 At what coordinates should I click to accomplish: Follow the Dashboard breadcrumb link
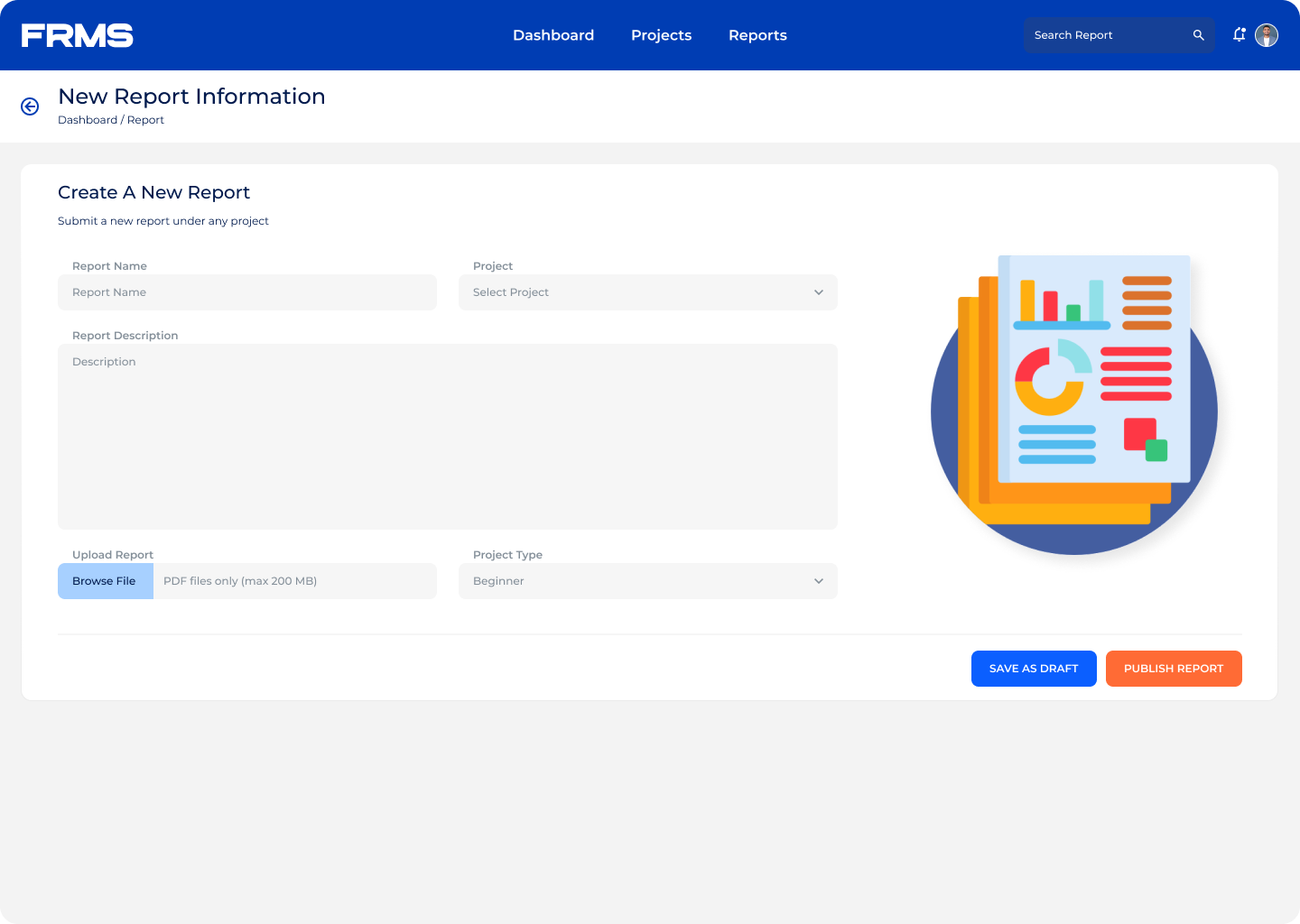click(x=88, y=120)
